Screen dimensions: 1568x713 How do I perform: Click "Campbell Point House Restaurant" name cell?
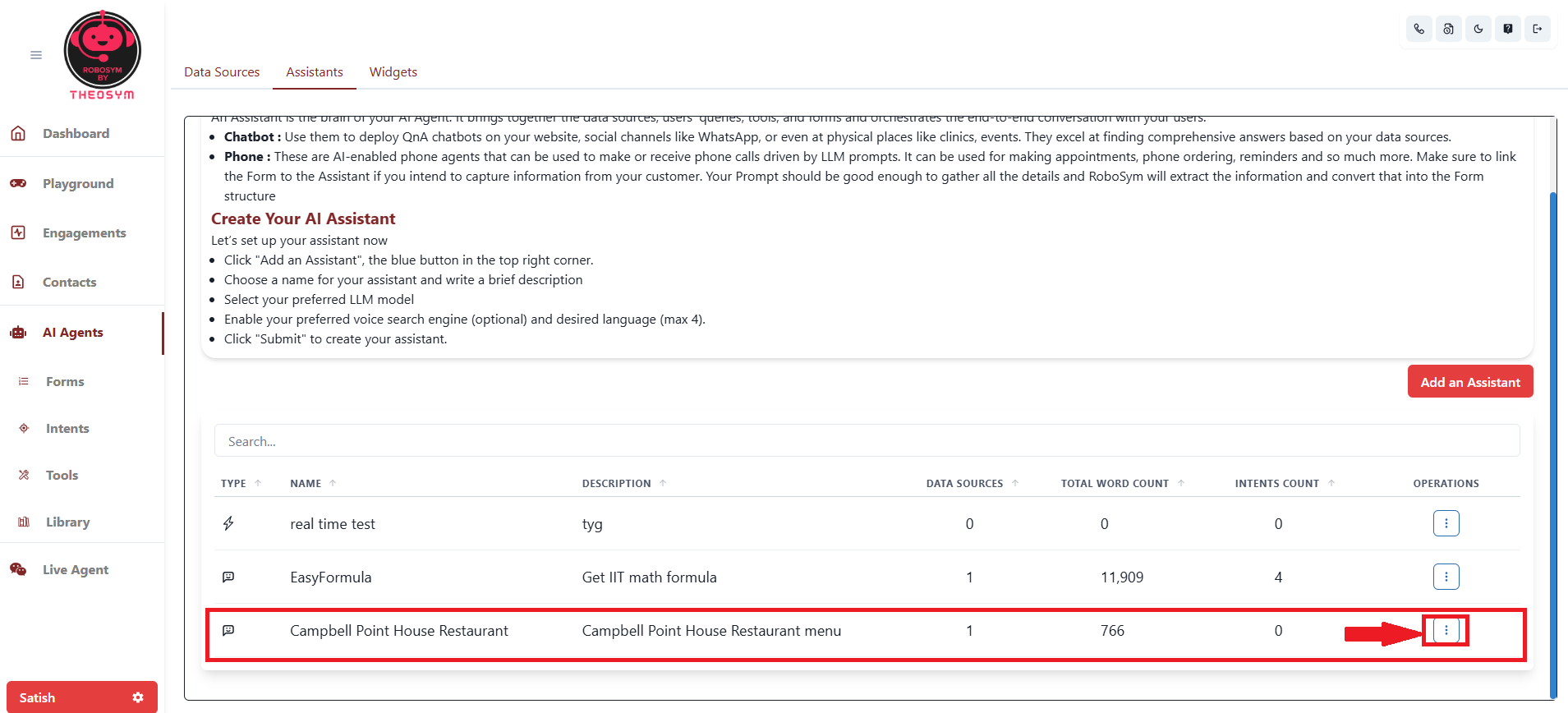pyautogui.click(x=399, y=631)
